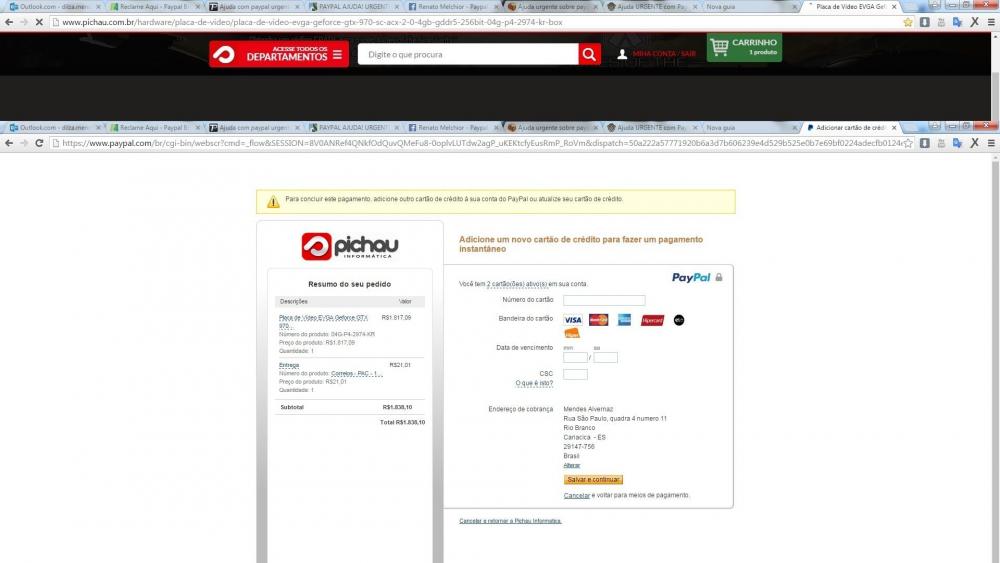The height and width of the screenshot is (563, 1000).
Task: Select the black Elo card icon
Action: coord(679,320)
